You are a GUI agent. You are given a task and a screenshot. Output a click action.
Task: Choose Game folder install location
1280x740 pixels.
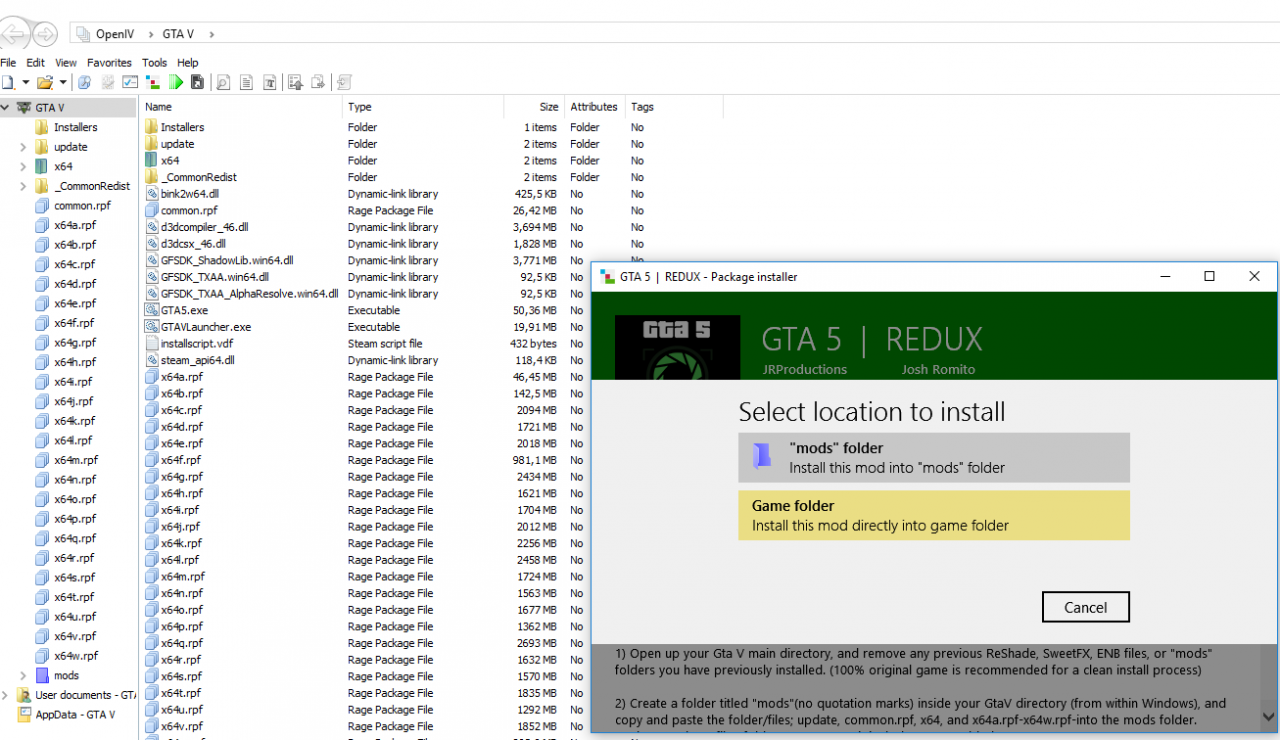tap(934, 515)
